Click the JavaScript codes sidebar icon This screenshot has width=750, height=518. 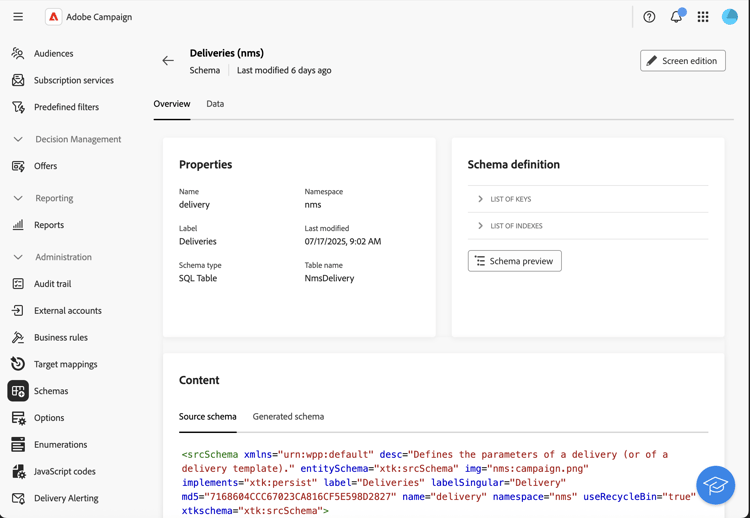(x=18, y=471)
